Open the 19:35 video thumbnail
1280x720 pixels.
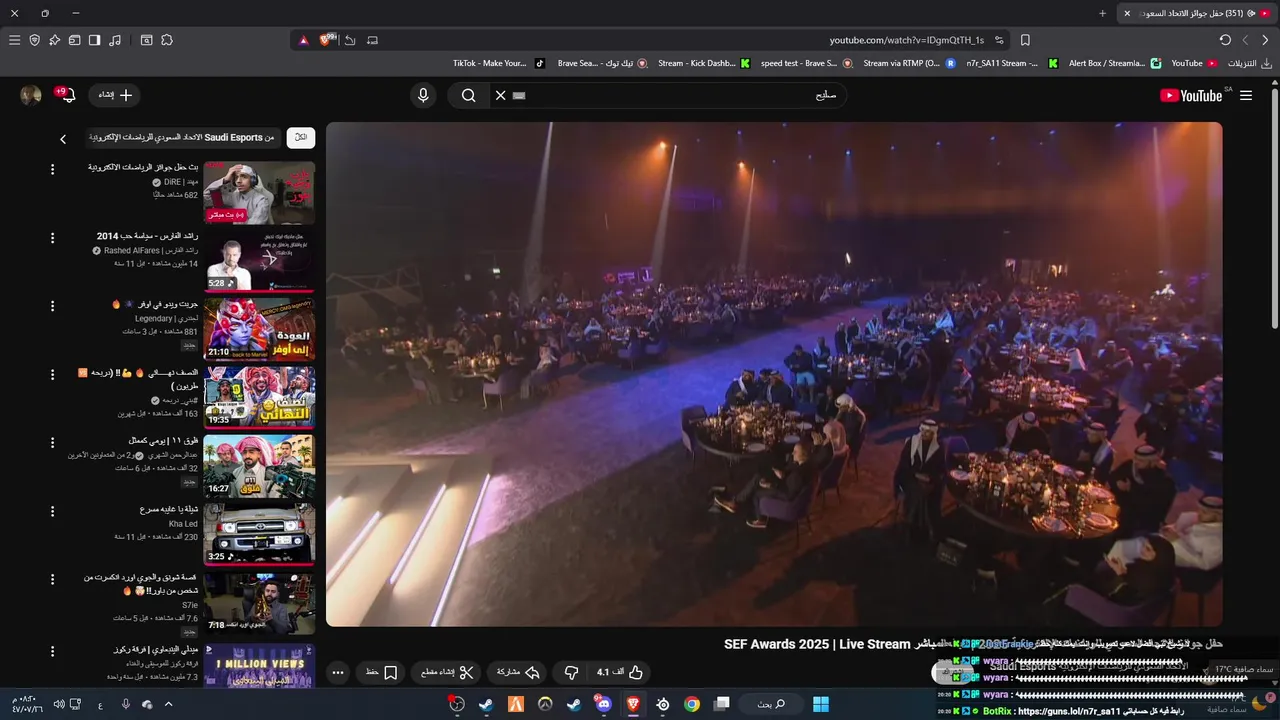pos(259,397)
